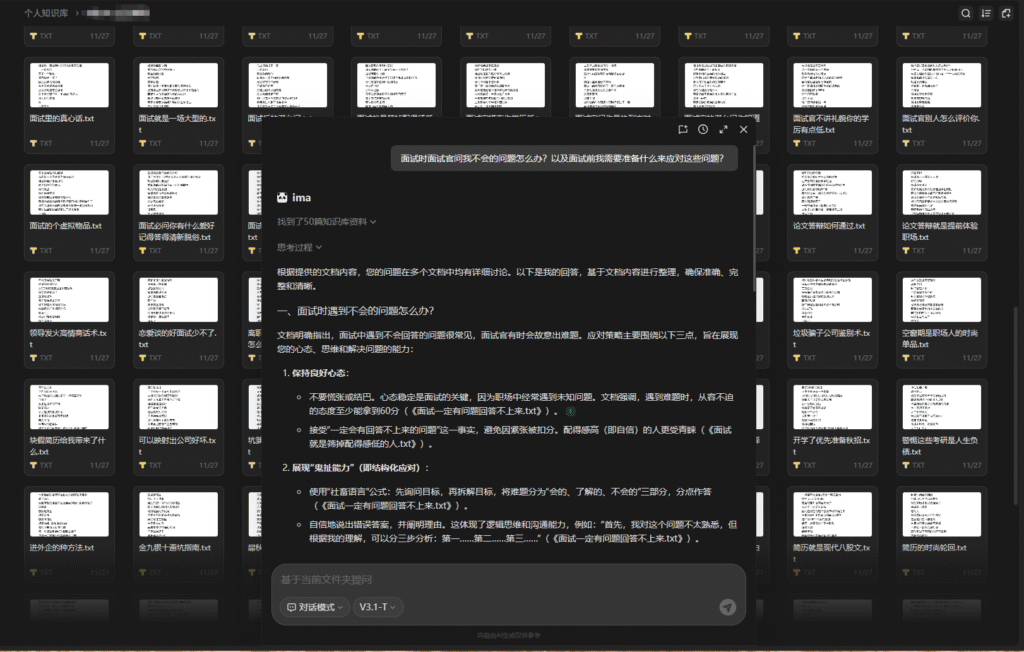Click the ima panda avatar icon
Screen dimensions: 1024x652
click(283, 197)
